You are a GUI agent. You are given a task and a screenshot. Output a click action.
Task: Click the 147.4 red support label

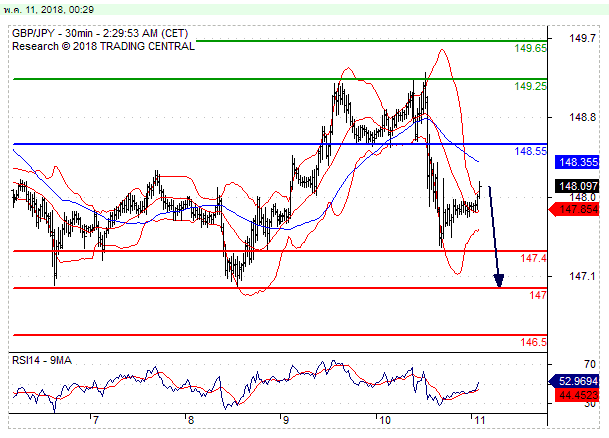click(x=533, y=258)
